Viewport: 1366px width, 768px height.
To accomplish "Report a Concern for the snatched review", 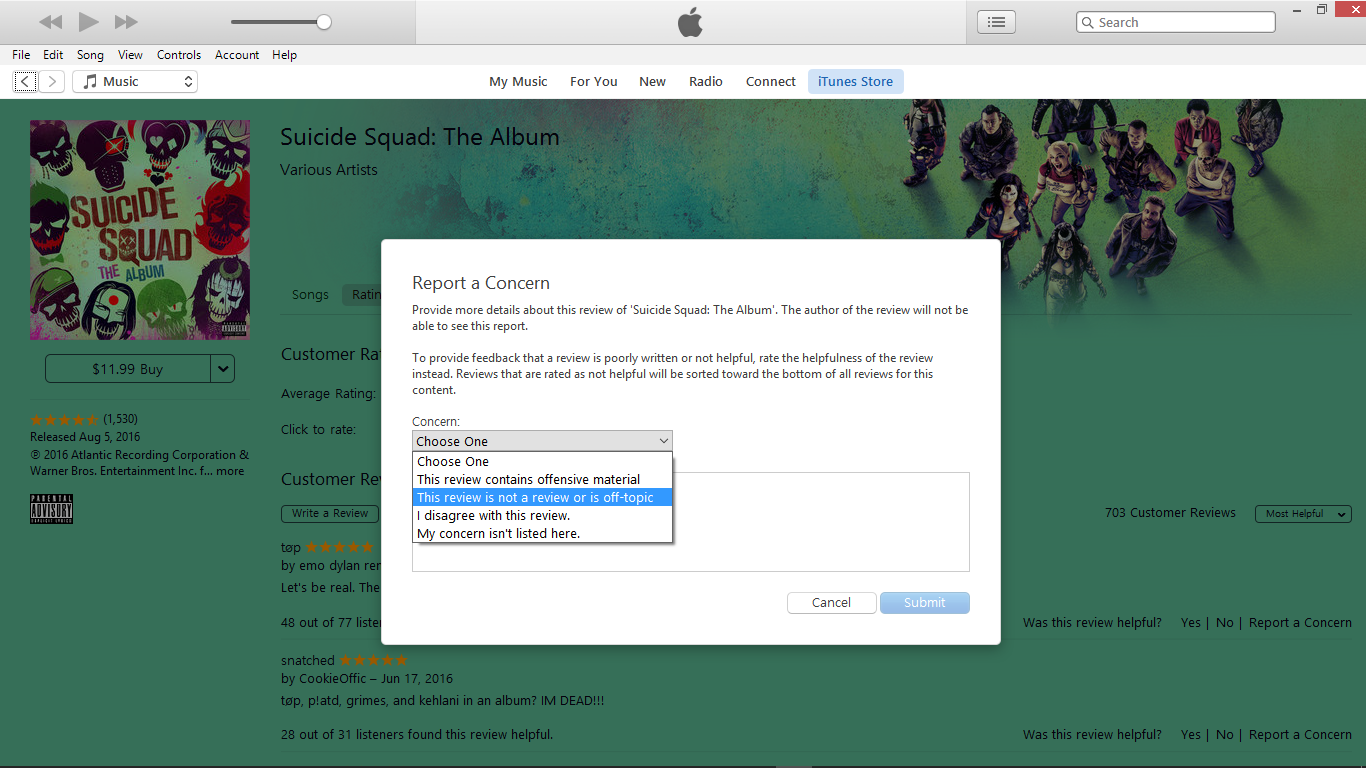I will (1300, 734).
